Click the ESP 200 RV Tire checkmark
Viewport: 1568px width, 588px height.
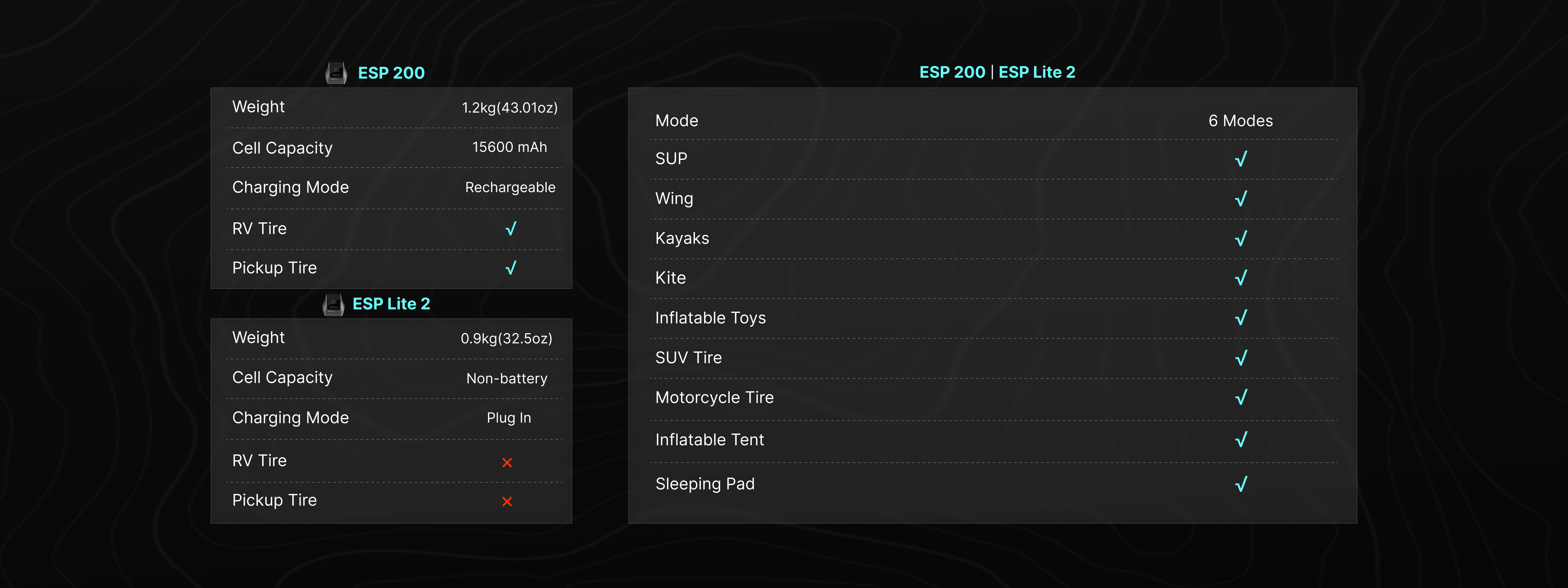(511, 228)
